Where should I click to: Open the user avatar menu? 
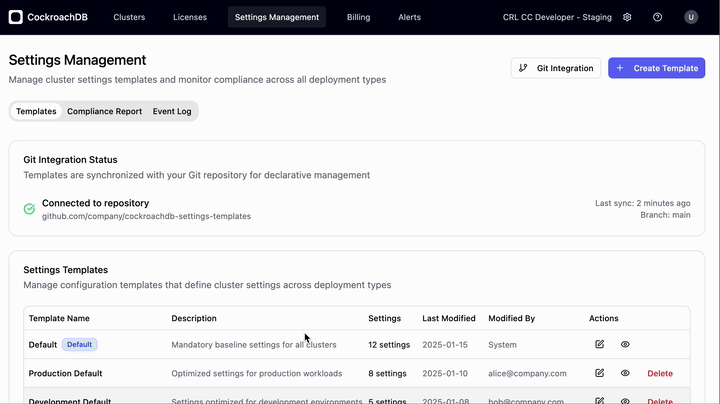691,17
